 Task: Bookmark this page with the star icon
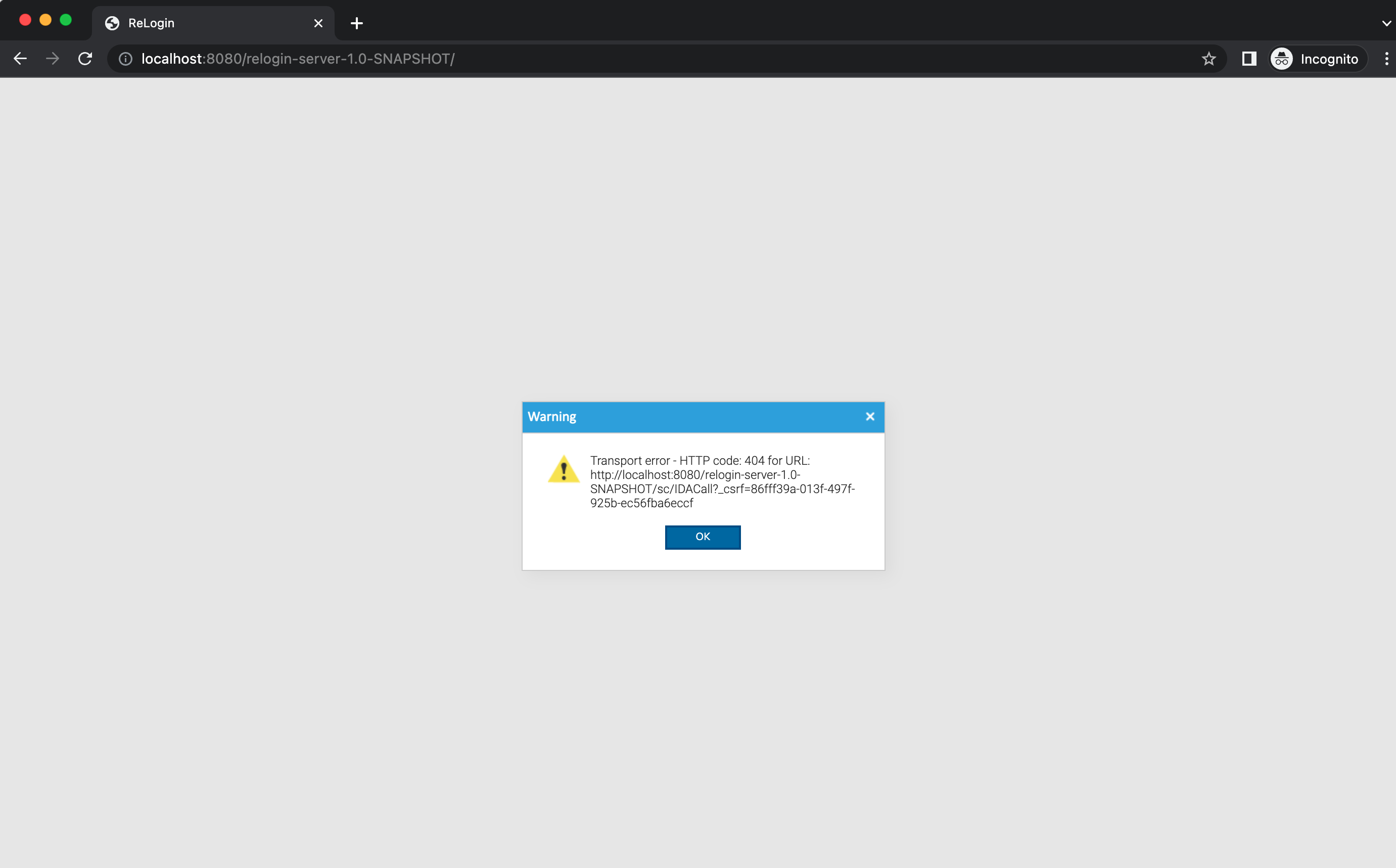pos(1209,59)
